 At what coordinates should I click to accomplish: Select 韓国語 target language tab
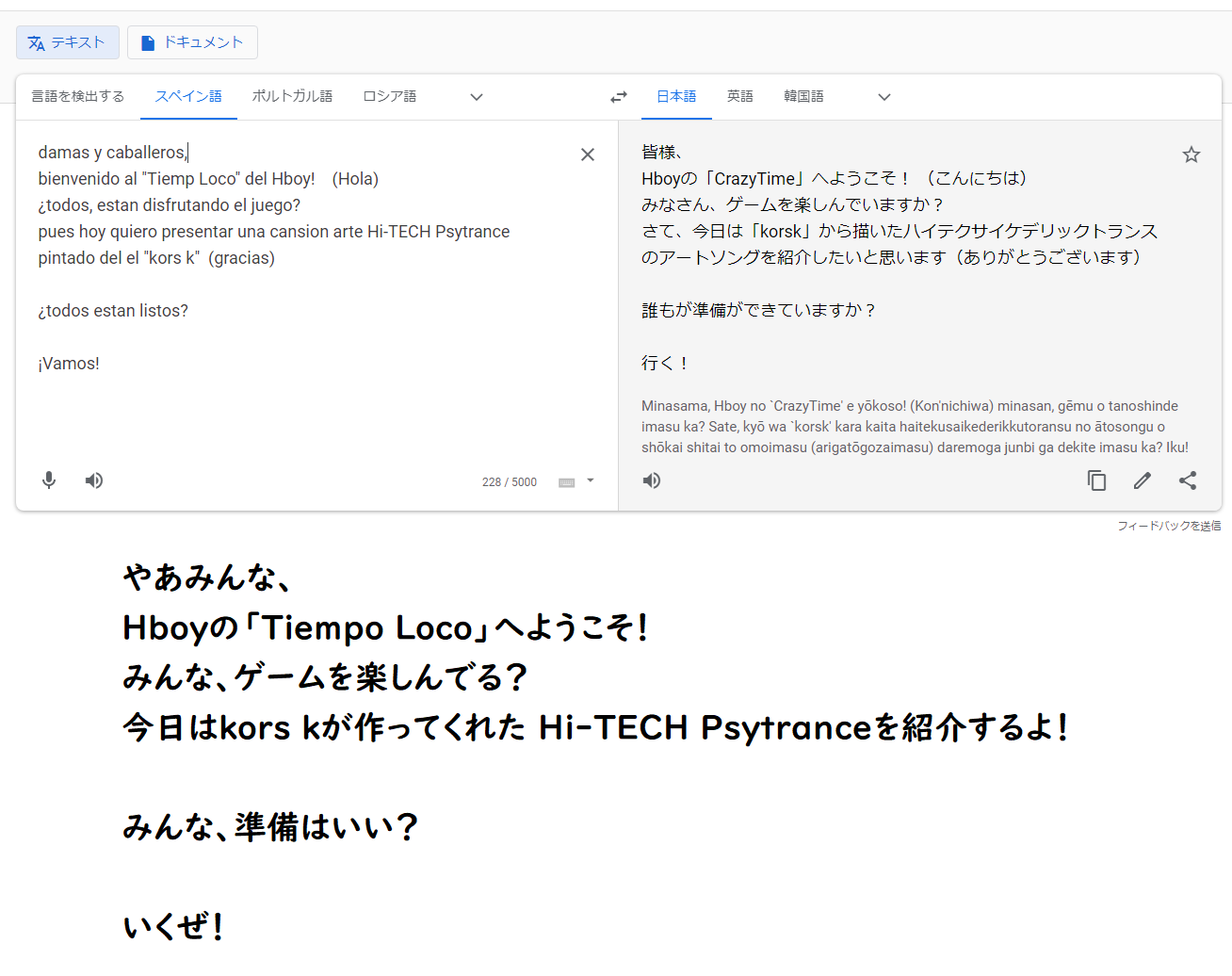click(804, 96)
